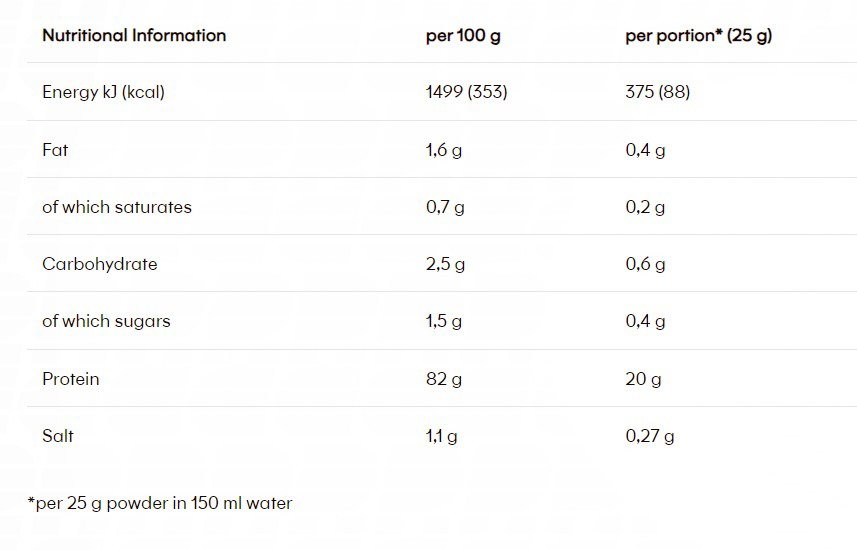The width and height of the screenshot is (857, 550).
Task: Click the per portion (25 g) header
Action: pos(698,35)
